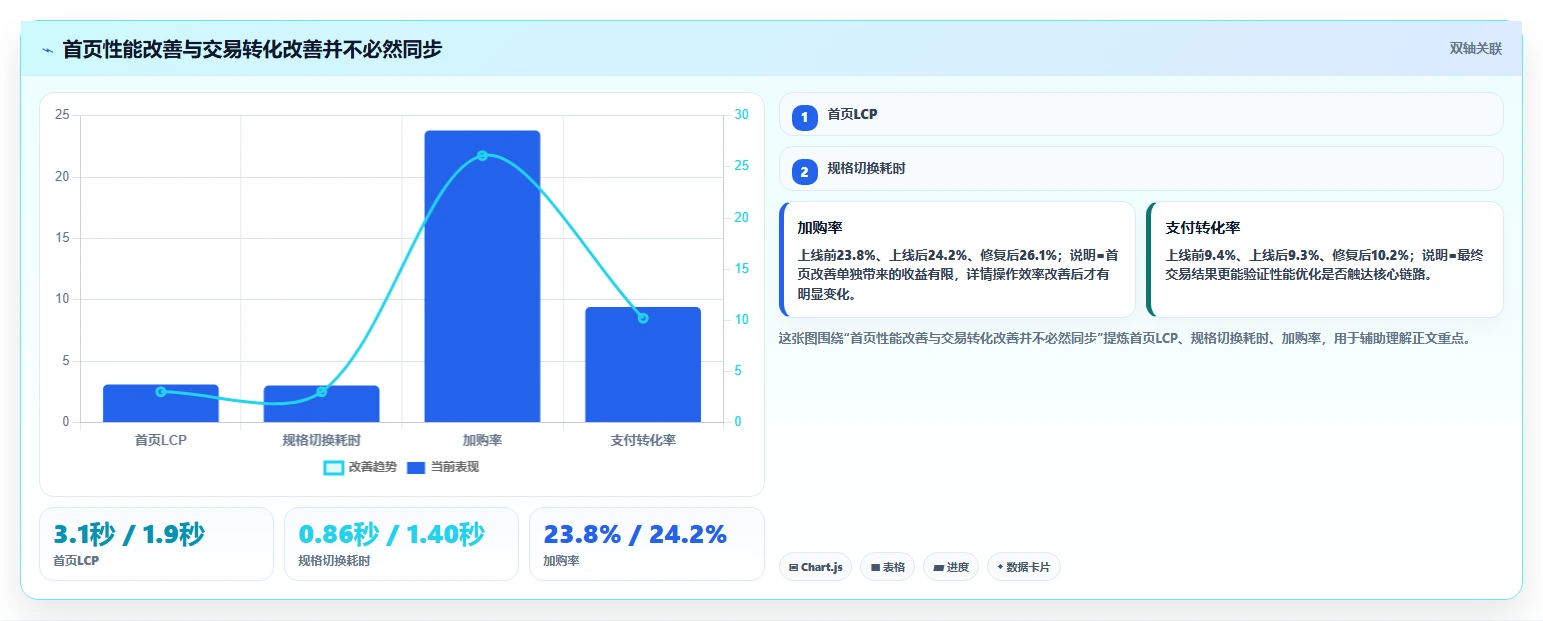The image size is (1543, 621).
Task: Click the blue 当前表现 legend swatch
Action: point(416,467)
